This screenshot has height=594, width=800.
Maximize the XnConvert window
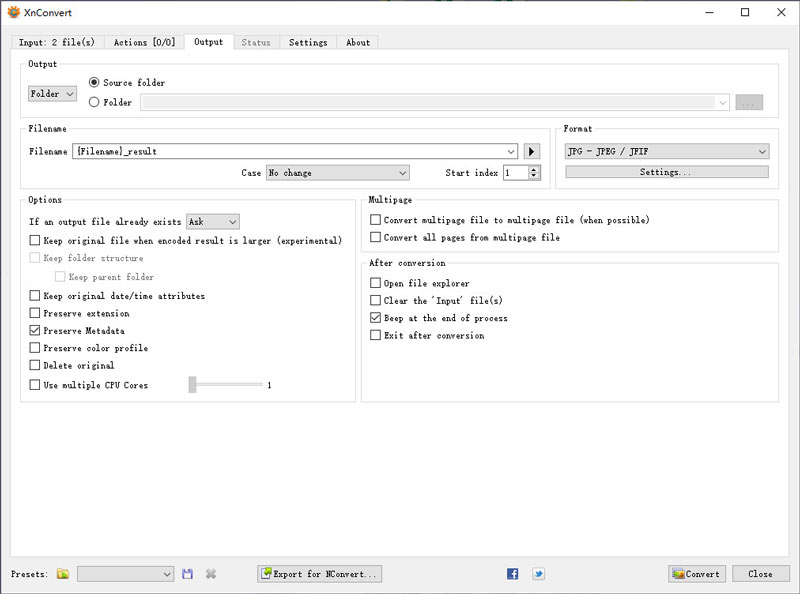(745, 12)
